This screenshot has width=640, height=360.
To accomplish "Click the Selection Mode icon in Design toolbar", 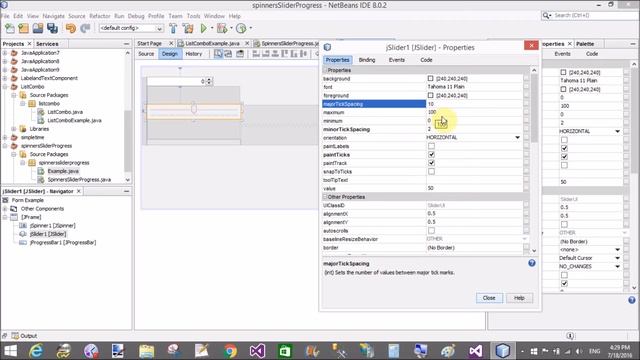I will pos(218,54).
